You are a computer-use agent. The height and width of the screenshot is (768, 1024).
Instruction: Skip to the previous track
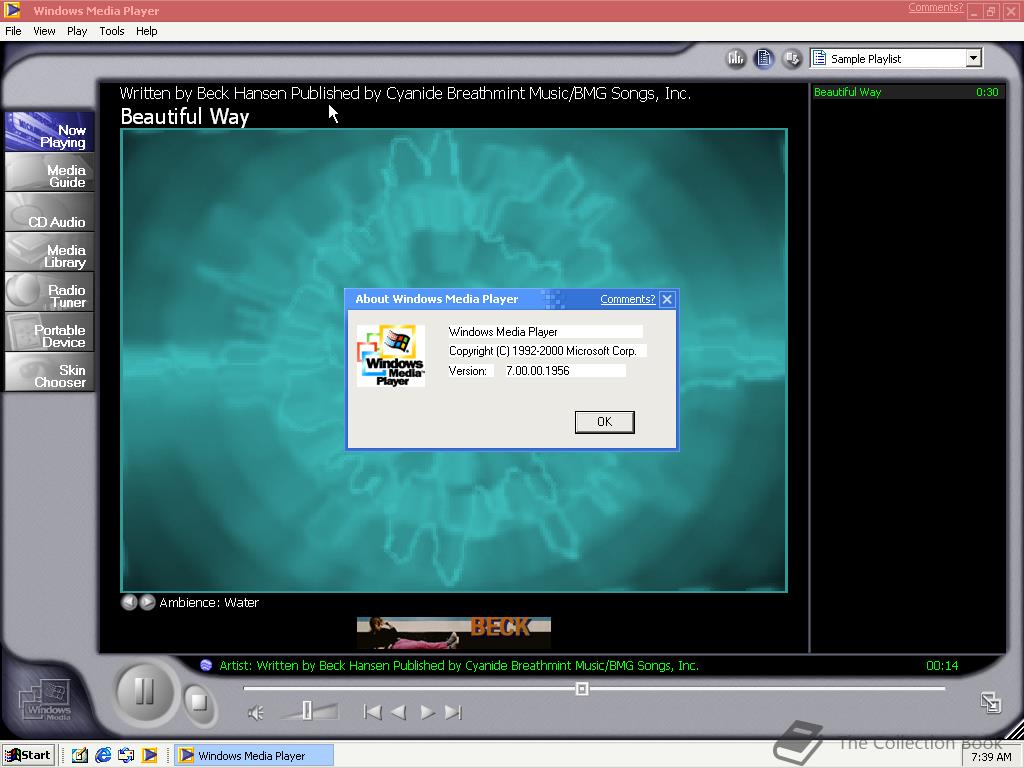tap(372, 712)
